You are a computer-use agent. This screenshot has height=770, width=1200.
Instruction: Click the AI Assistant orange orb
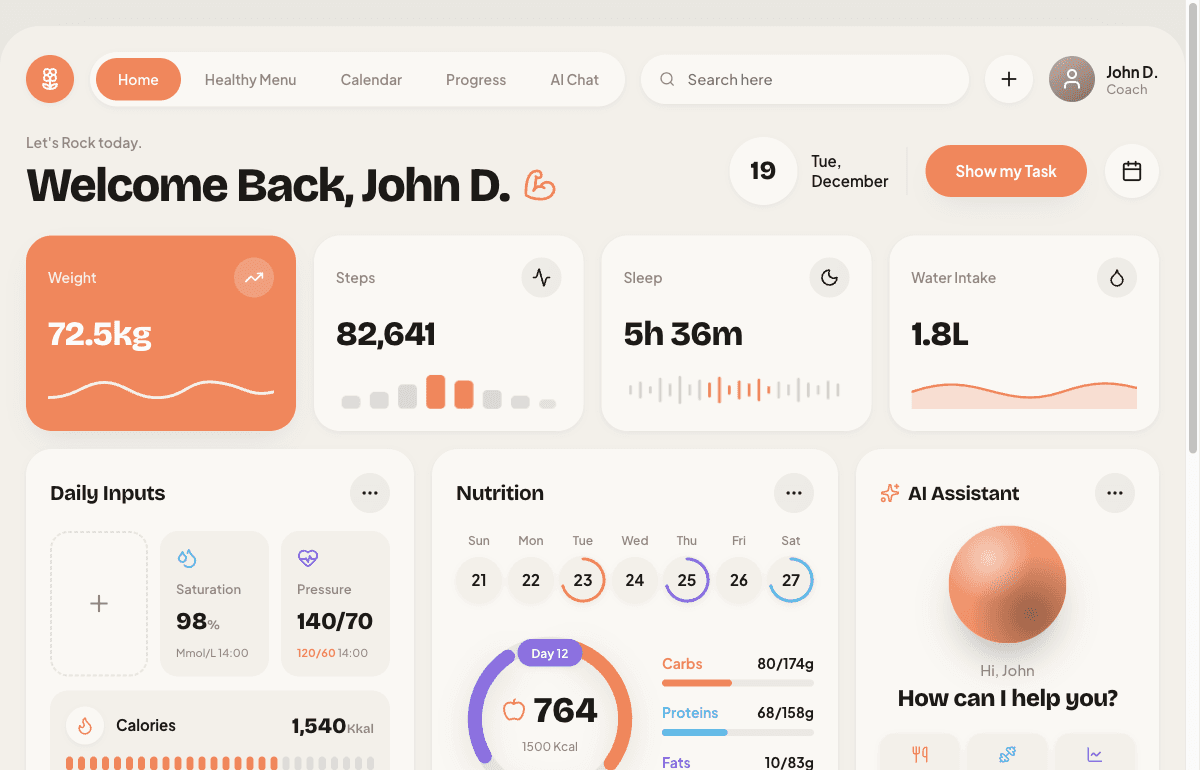coord(1007,585)
